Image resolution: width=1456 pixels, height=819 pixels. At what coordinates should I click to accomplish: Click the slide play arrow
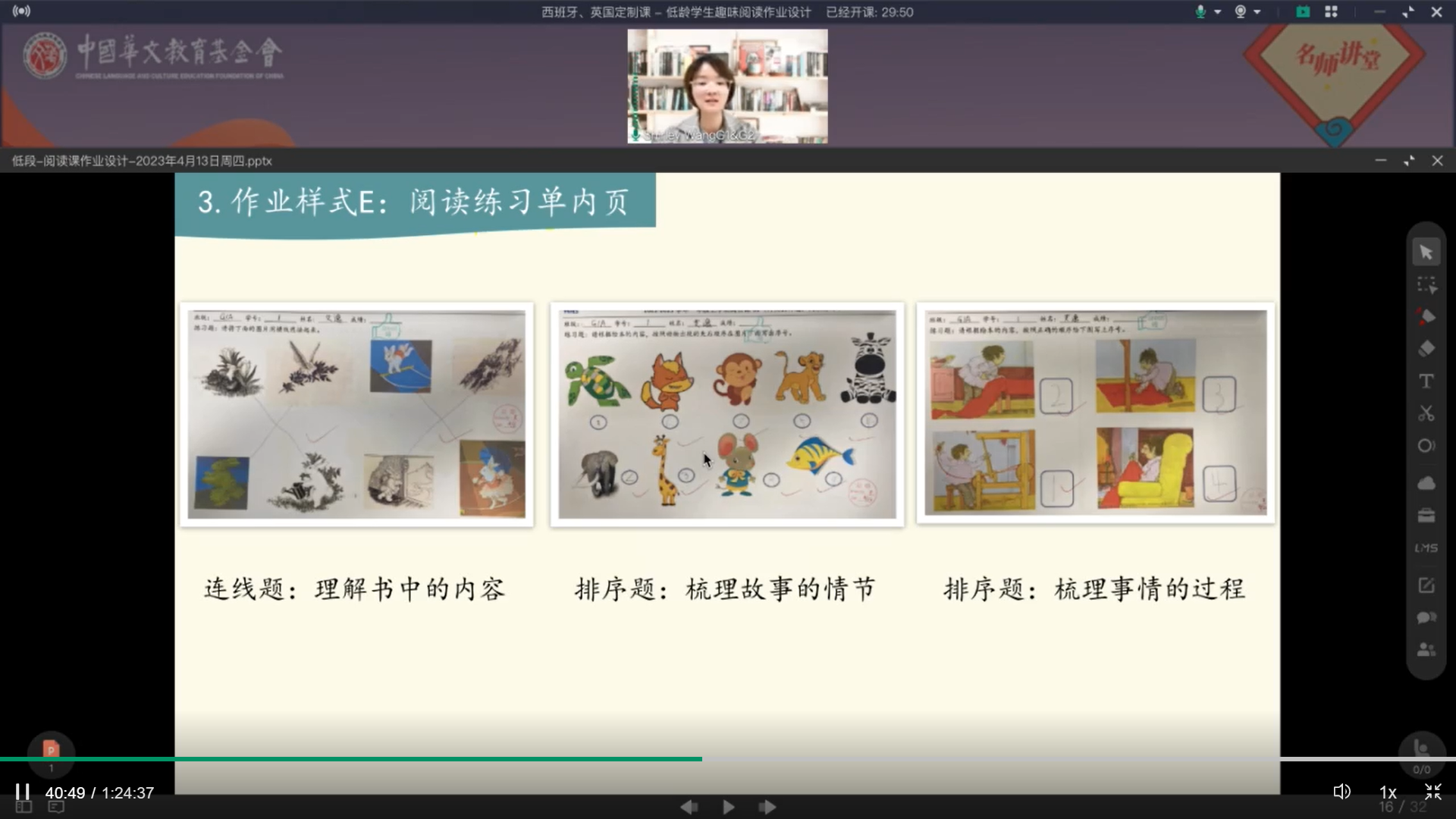pyautogui.click(x=728, y=807)
